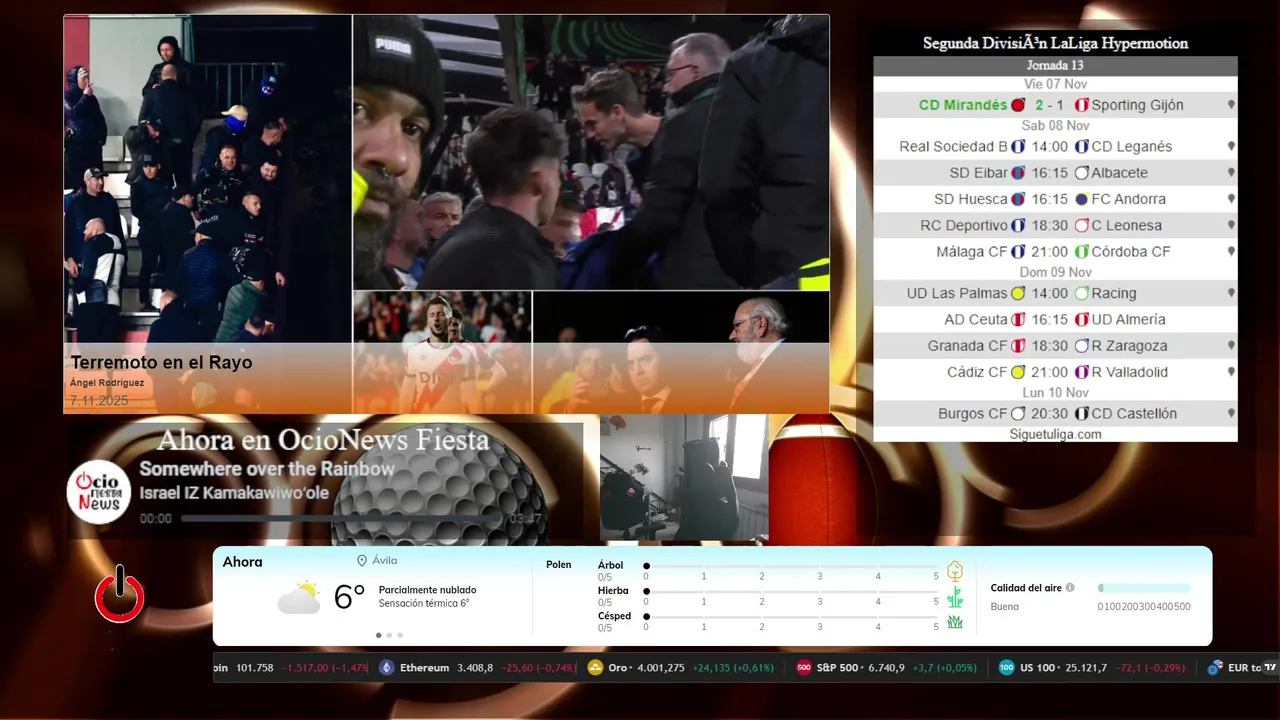Click the gold Oro icon in ticker
This screenshot has height=720, width=1280.
[x=595, y=668]
